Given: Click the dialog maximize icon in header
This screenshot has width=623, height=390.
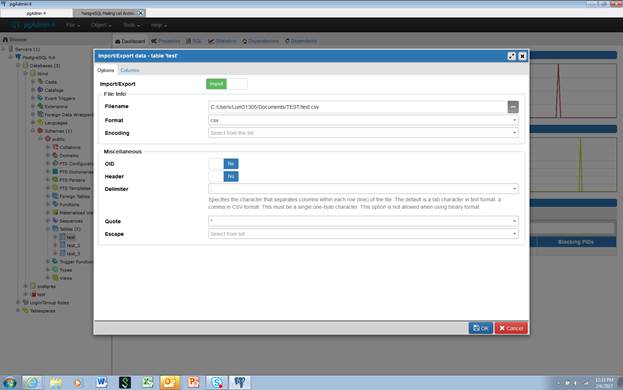Looking at the screenshot, I should click(512, 56).
